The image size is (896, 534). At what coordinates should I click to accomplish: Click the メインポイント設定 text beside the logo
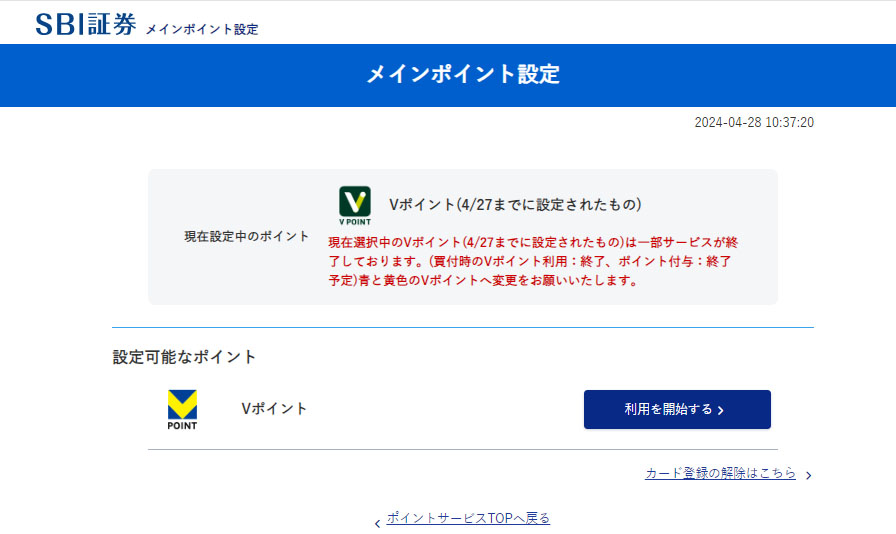coord(202,29)
